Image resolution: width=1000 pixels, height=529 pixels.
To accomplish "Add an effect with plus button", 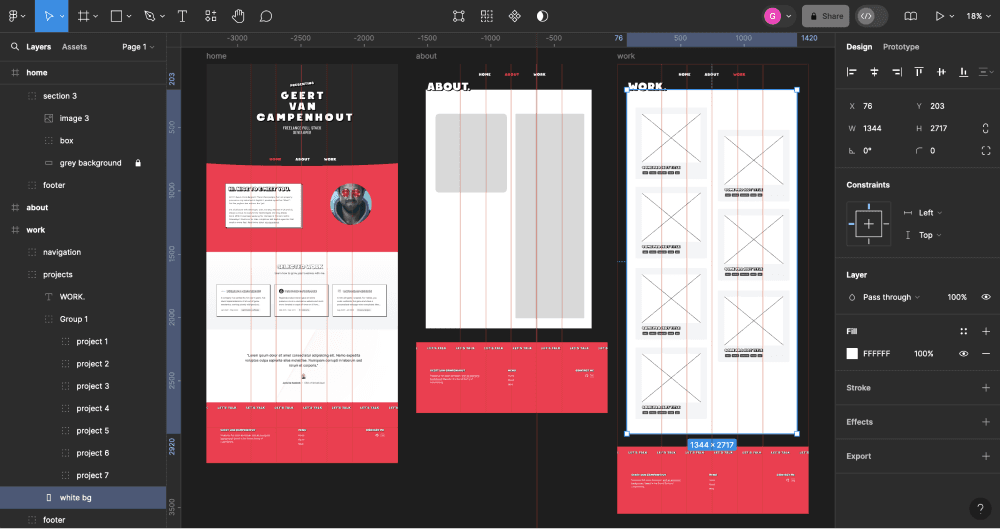I will [x=986, y=422].
